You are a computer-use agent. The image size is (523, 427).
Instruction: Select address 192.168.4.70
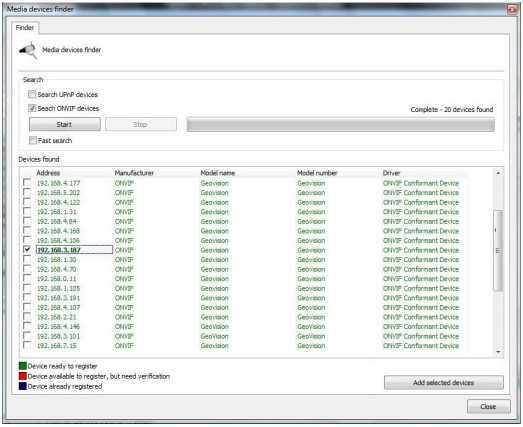[57, 269]
